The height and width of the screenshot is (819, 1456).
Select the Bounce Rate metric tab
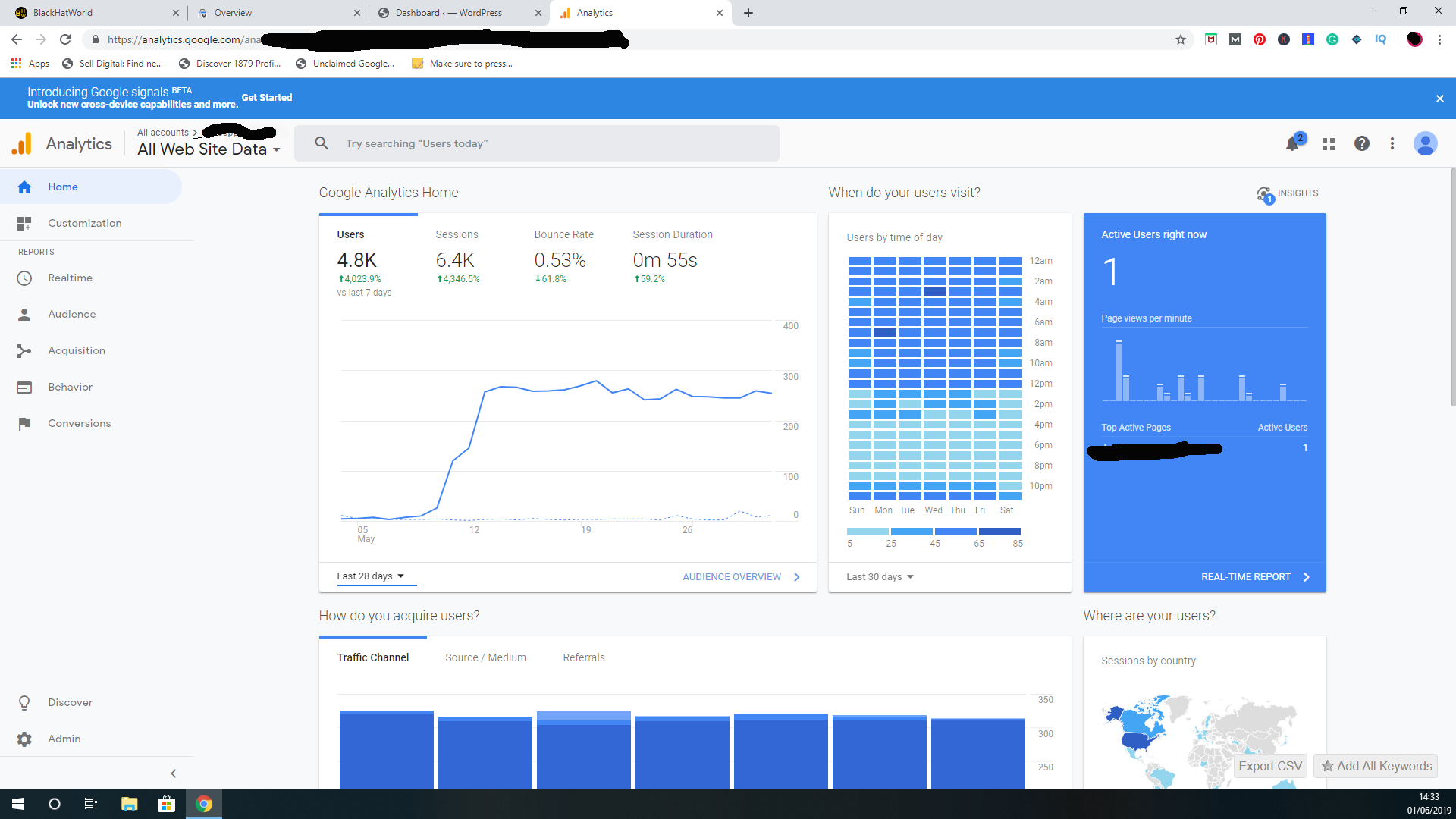coord(564,258)
